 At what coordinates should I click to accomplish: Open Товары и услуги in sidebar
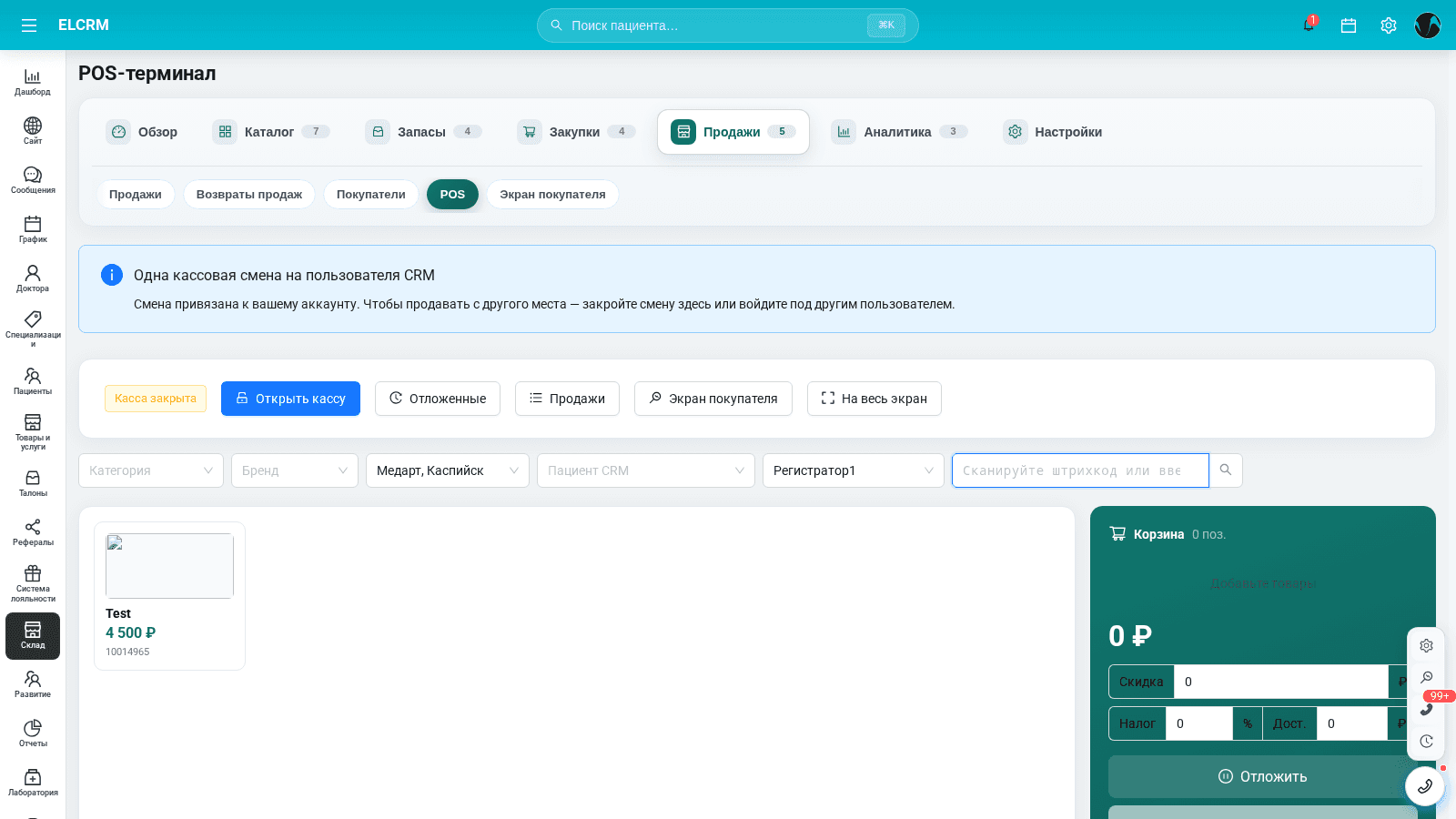(x=33, y=431)
